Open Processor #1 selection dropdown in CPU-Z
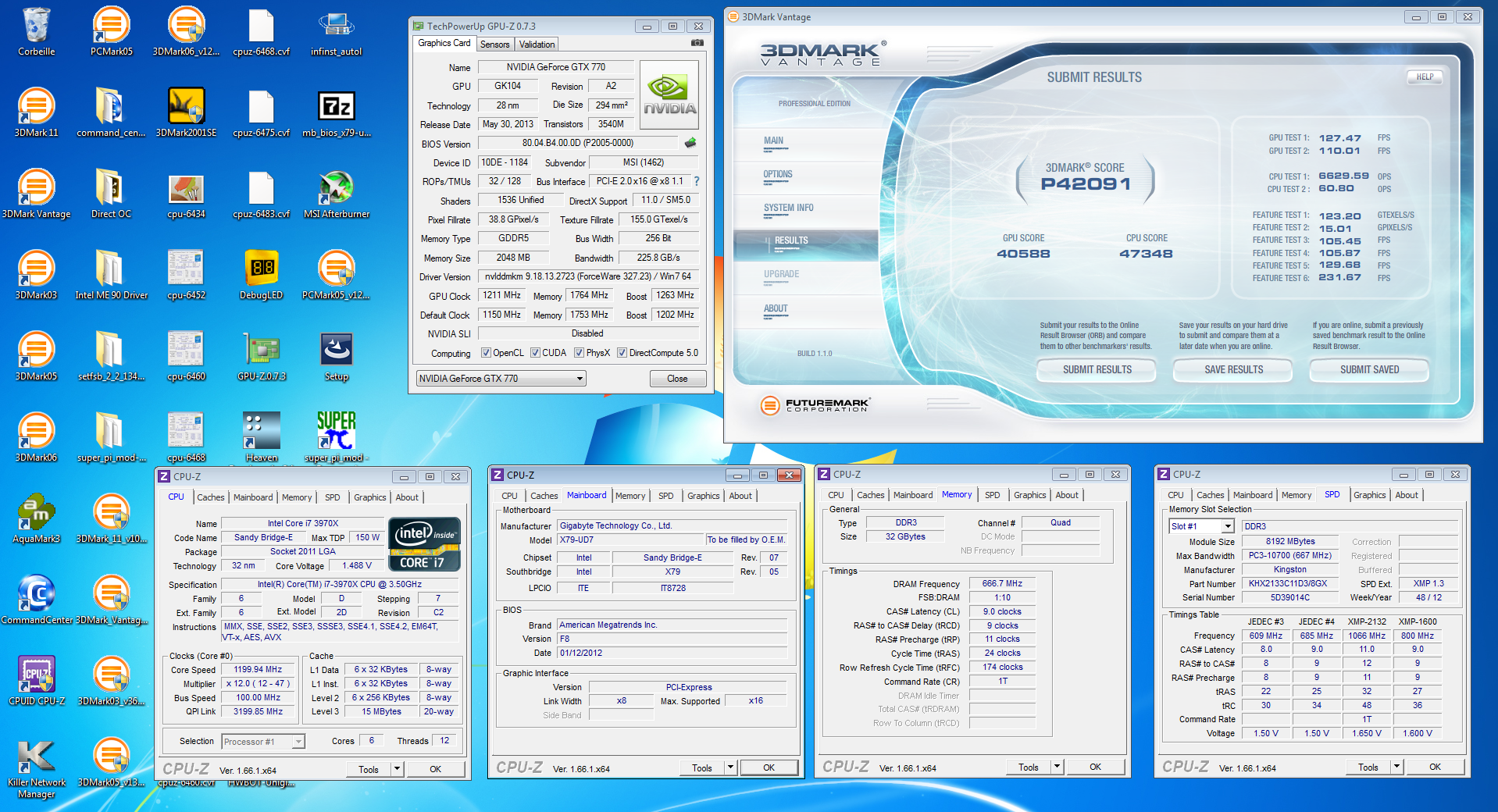Viewport: 1498px width, 812px height. 262,742
